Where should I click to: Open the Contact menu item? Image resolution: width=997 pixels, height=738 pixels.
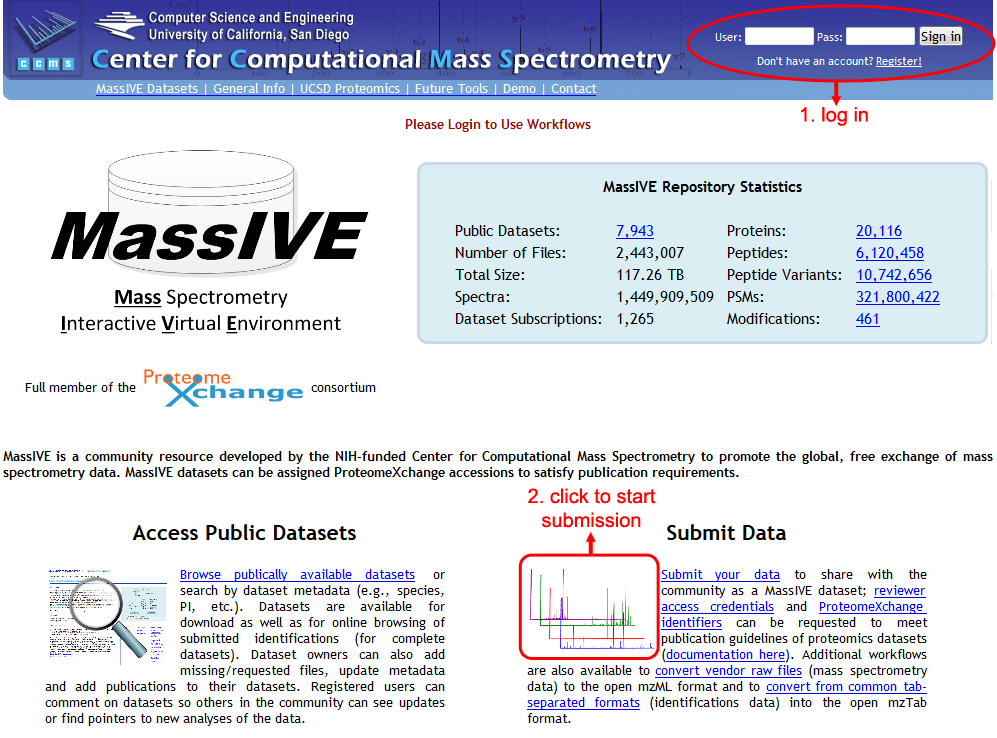pyautogui.click(x=574, y=89)
